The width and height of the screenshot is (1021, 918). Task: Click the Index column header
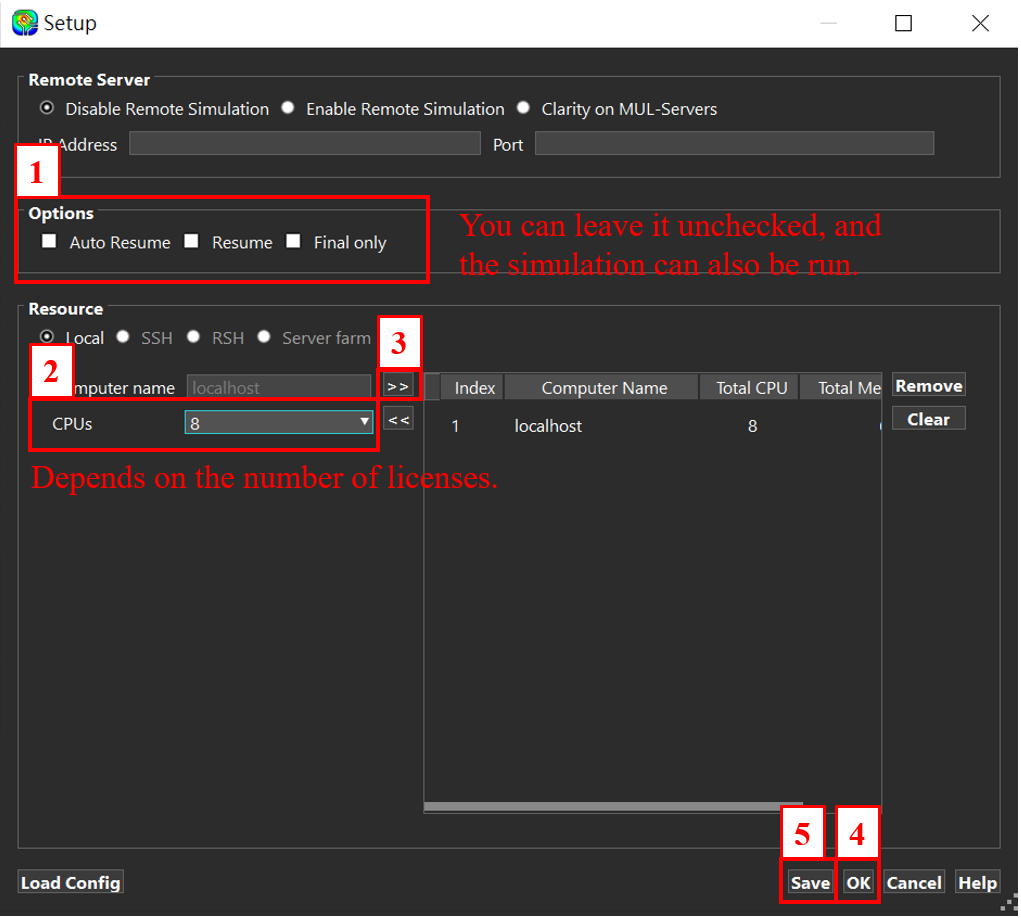(x=473, y=388)
